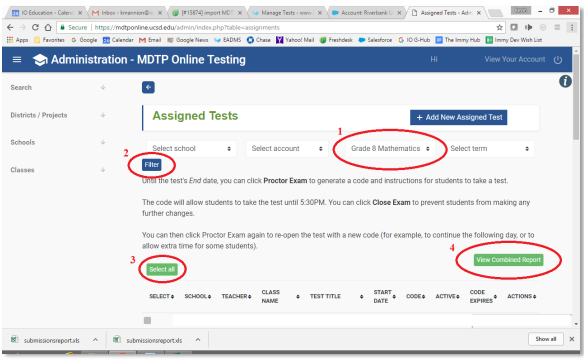Open Immy Dev Wish List bookmark
This screenshot has width=584, height=360.
click(514, 40)
